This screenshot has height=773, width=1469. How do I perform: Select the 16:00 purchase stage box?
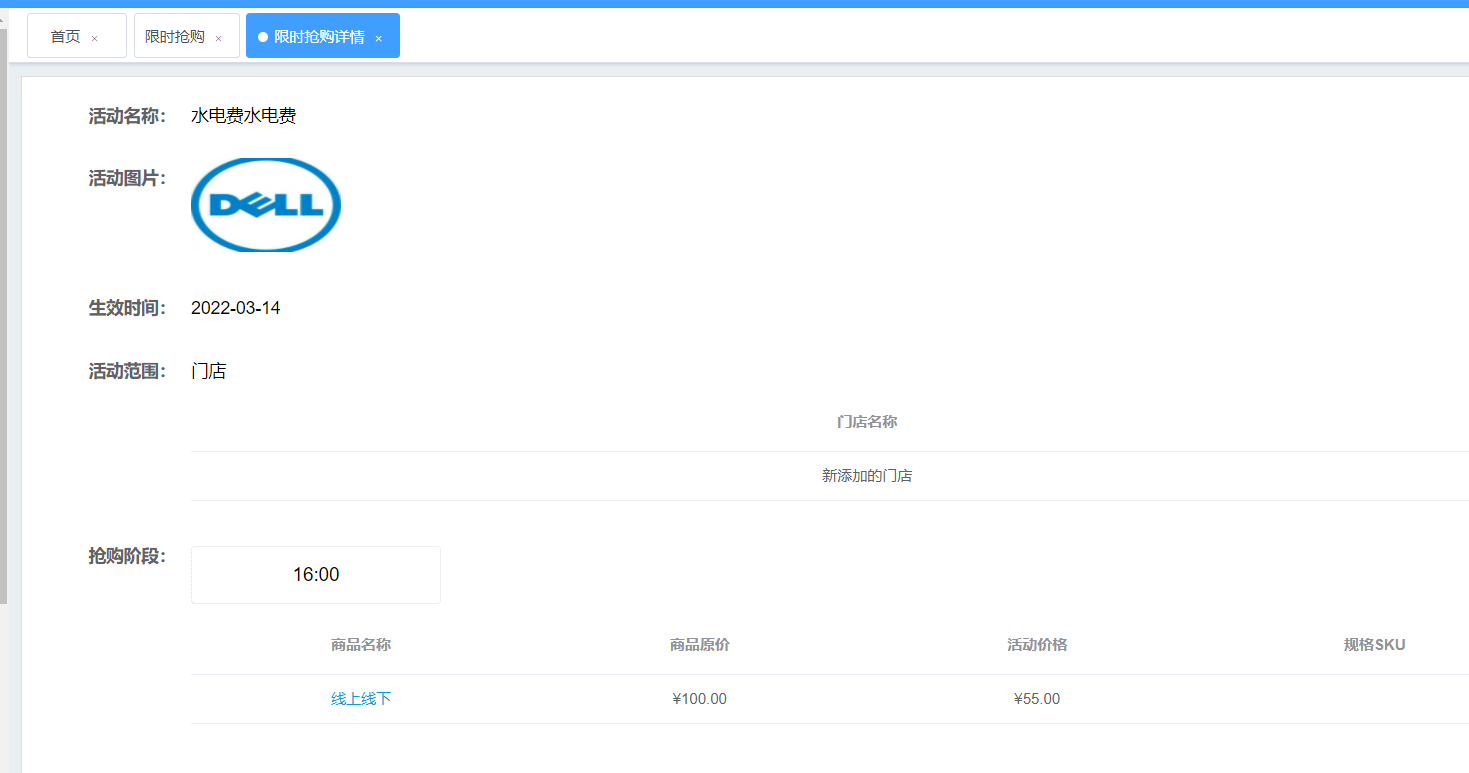click(316, 575)
